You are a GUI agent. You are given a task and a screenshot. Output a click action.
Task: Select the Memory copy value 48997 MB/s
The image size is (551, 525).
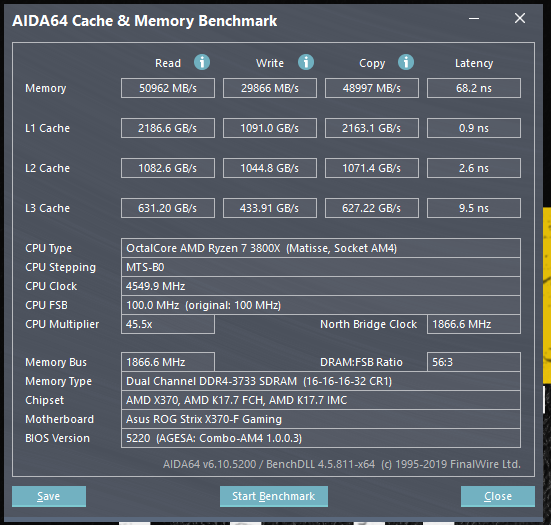pyautogui.click(x=372, y=88)
